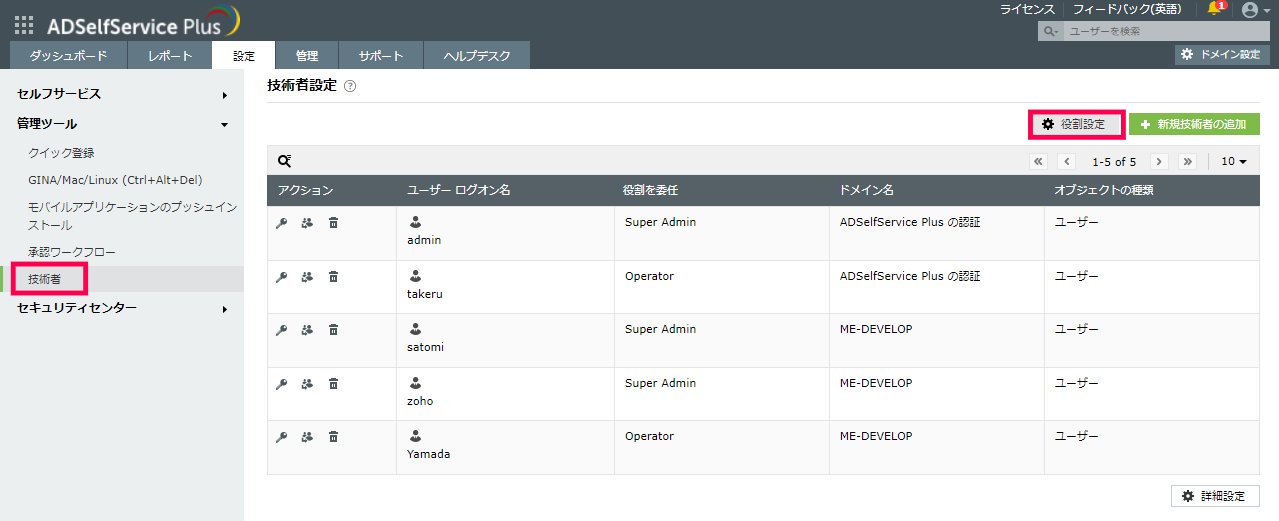The width and height of the screenshot is (1279, 521).
Task: Open the apps grid launcher icon
Action: coord(24,26)
